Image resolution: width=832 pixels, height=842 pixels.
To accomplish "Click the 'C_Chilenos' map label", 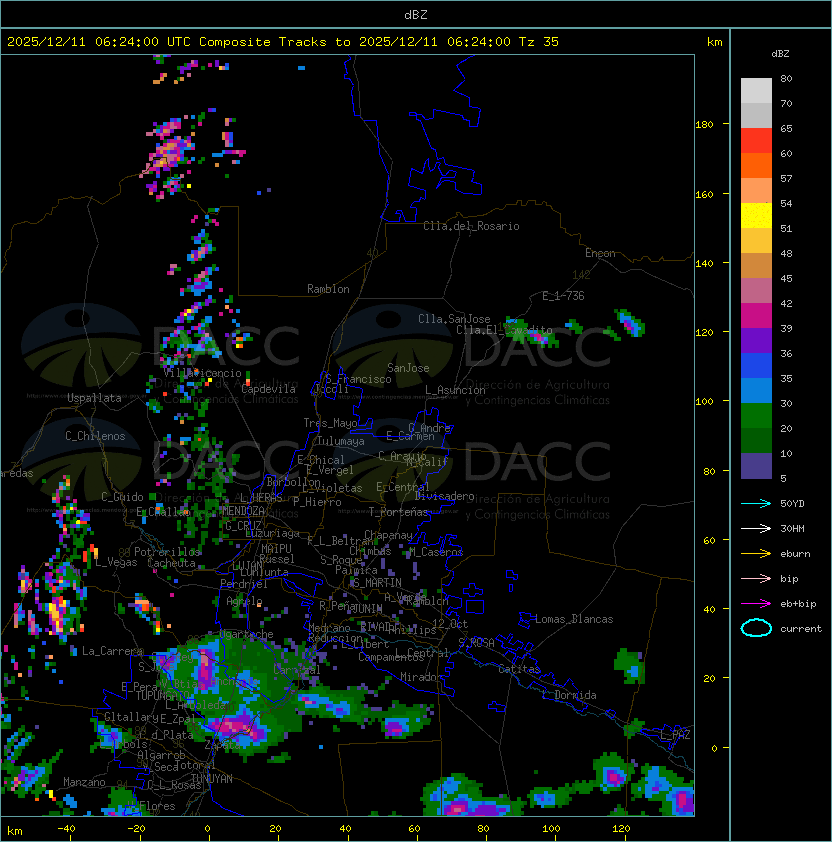I will pos(95,436).
